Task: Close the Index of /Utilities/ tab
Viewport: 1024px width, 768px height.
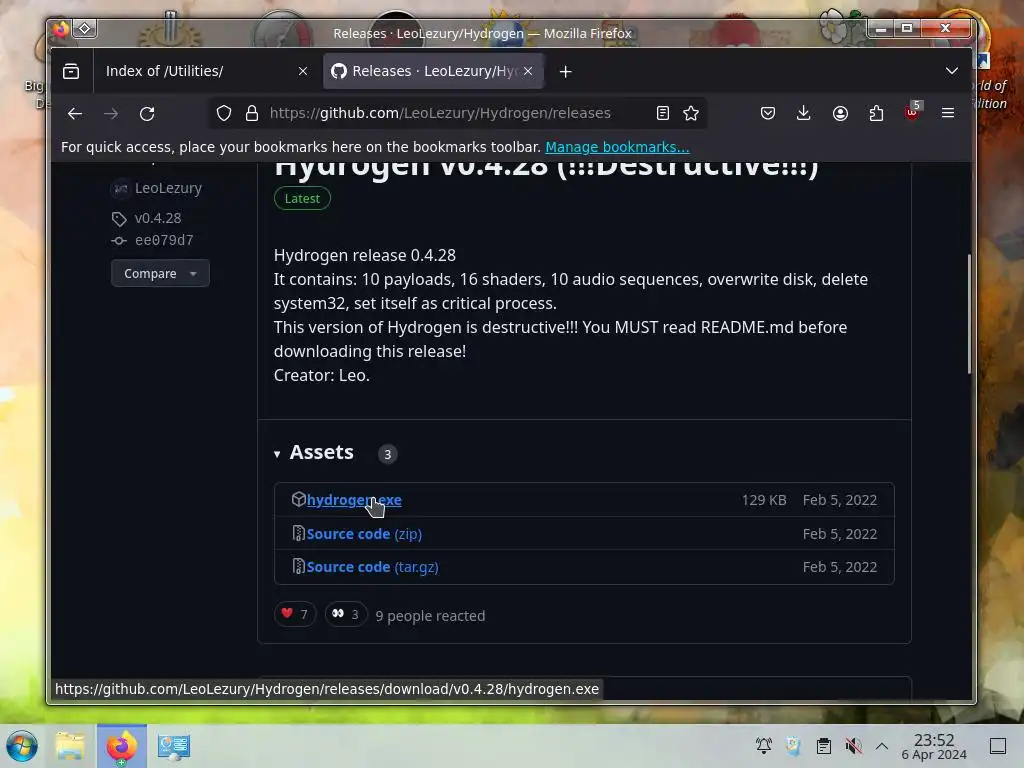Action: [303, 71]
